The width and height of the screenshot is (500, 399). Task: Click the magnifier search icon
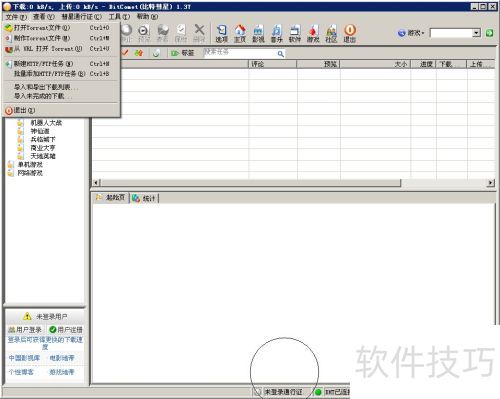coord(281,54)
